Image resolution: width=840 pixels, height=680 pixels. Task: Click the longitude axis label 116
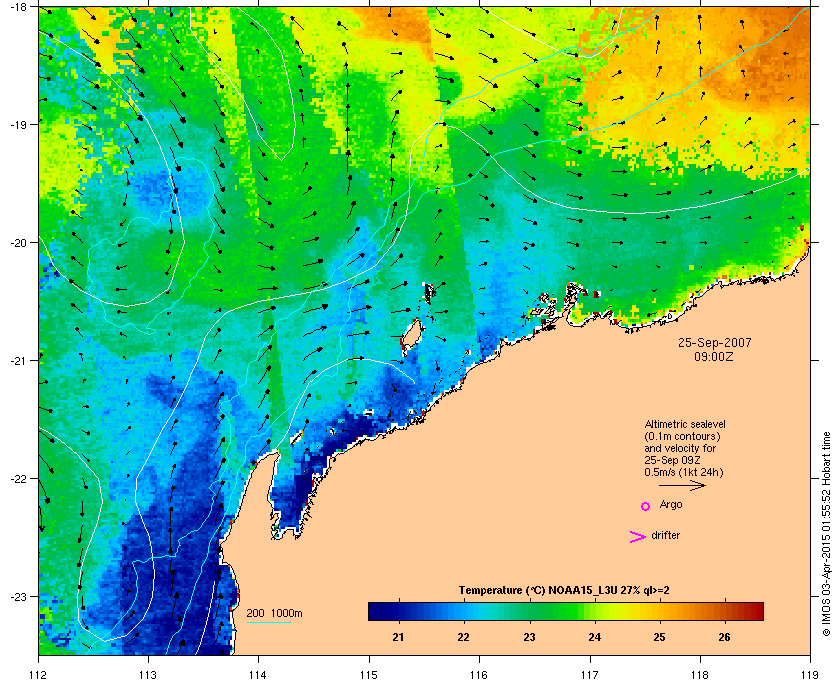click(479, 674)
